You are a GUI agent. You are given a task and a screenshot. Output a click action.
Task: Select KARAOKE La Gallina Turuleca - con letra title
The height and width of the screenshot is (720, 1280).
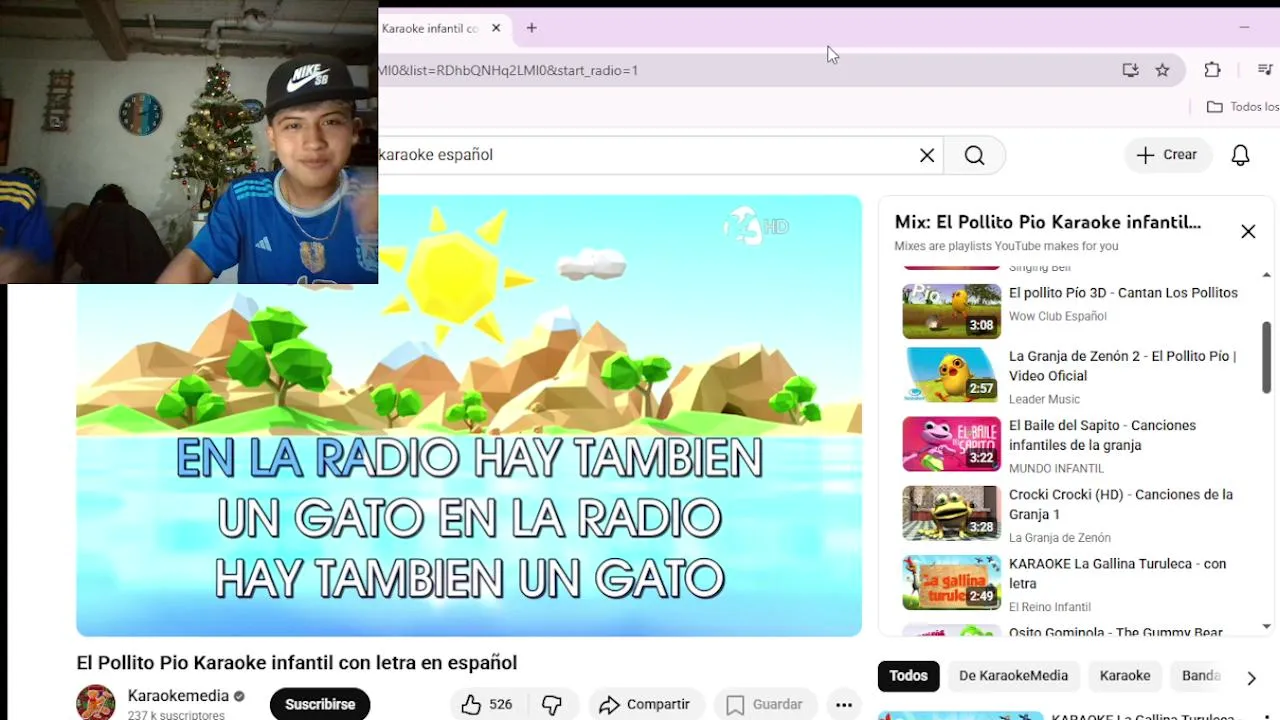1117,573
